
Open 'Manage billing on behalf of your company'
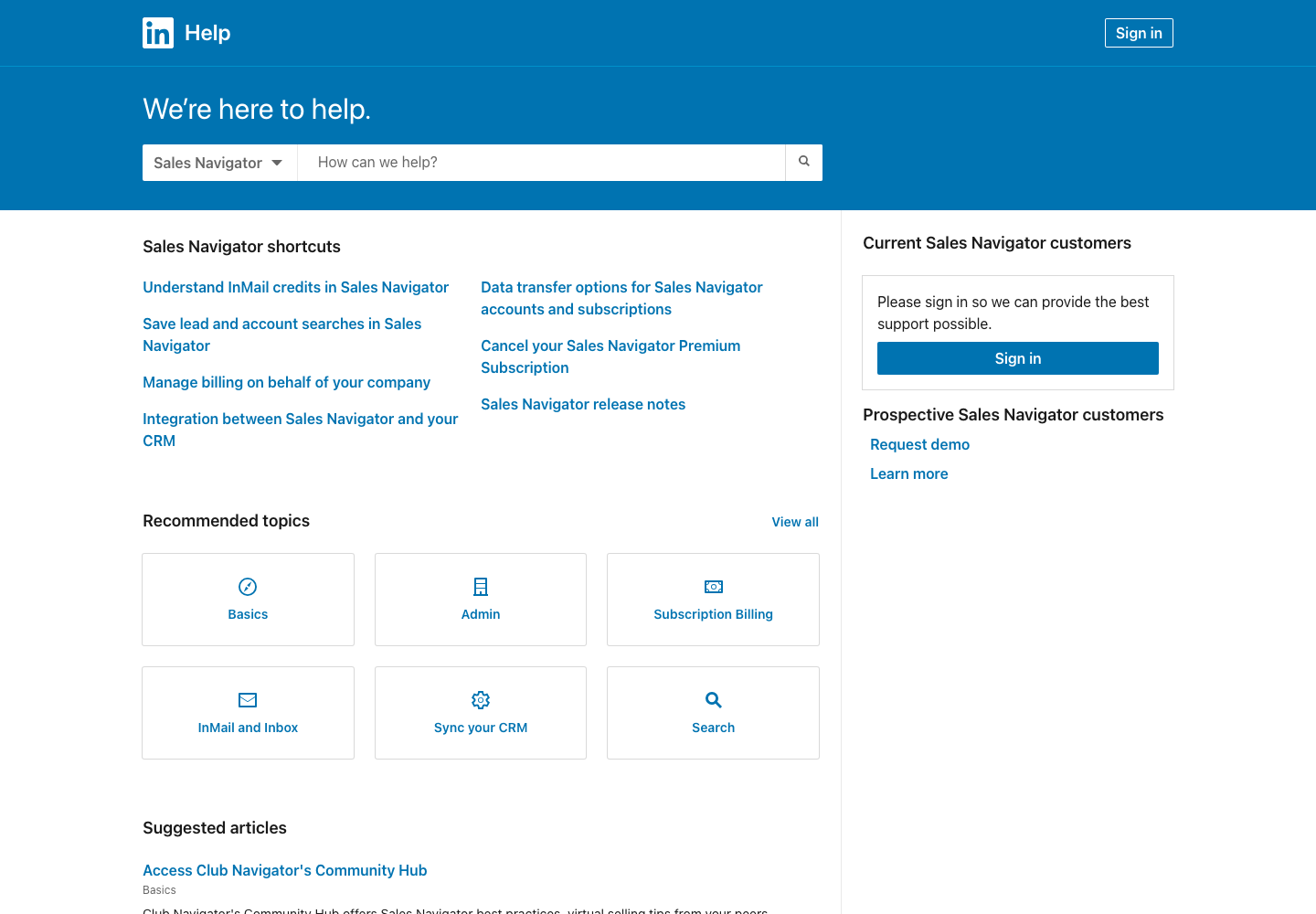286,382
